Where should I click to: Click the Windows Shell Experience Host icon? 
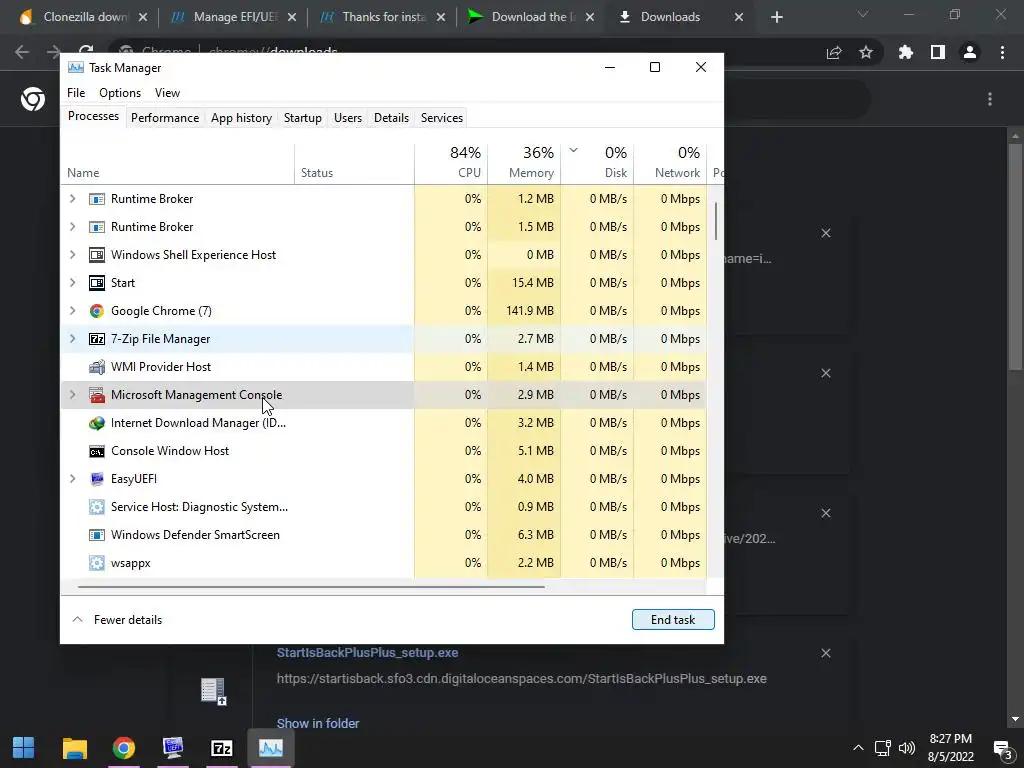pos(97,255)
